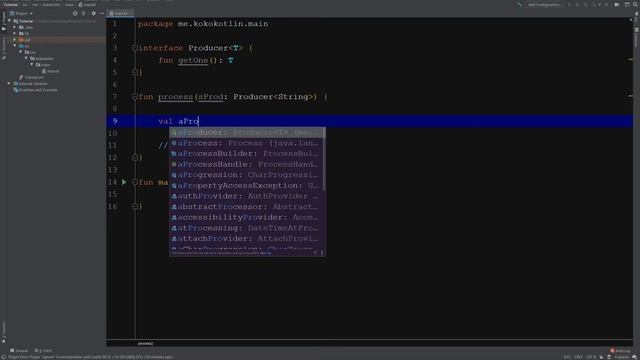Image resolution: width=640 pixels, height=360 pixels.
Task: Hide the Project panel with minus icon
Action: click(102, 13)
